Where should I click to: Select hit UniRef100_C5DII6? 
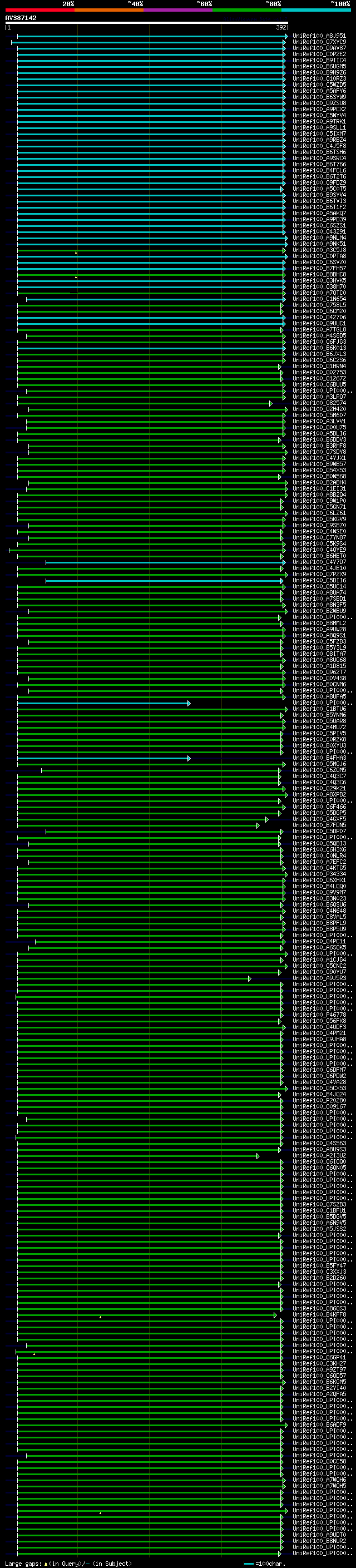(319, 580)
